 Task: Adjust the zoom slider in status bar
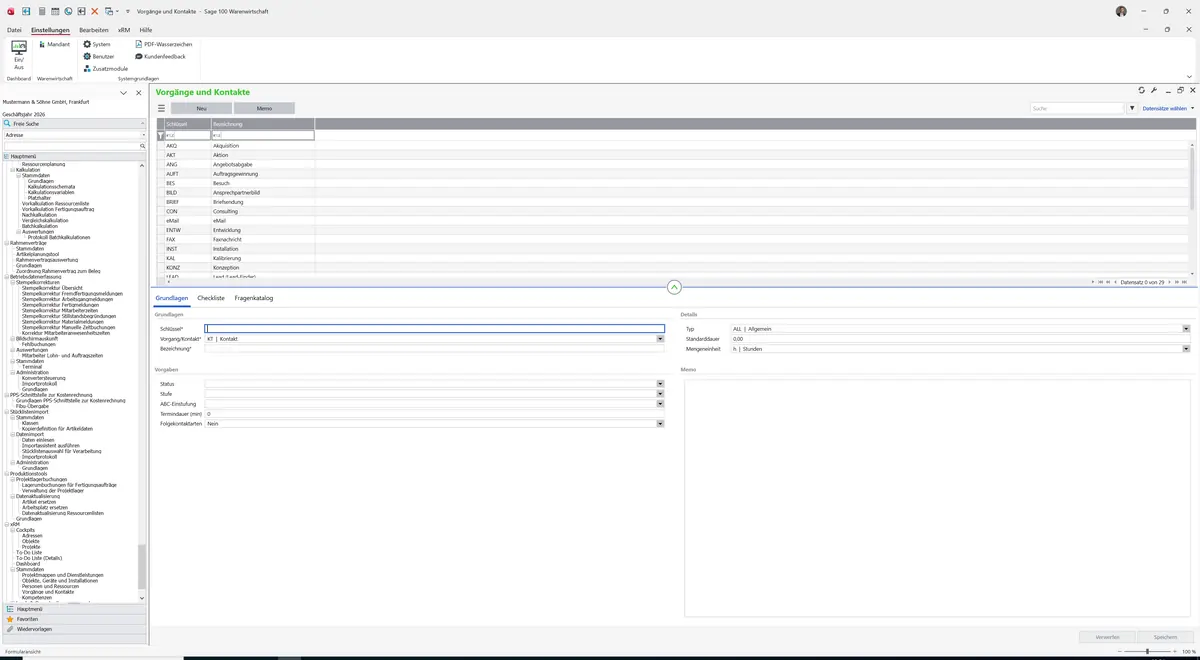click(x=1147, y=651)
